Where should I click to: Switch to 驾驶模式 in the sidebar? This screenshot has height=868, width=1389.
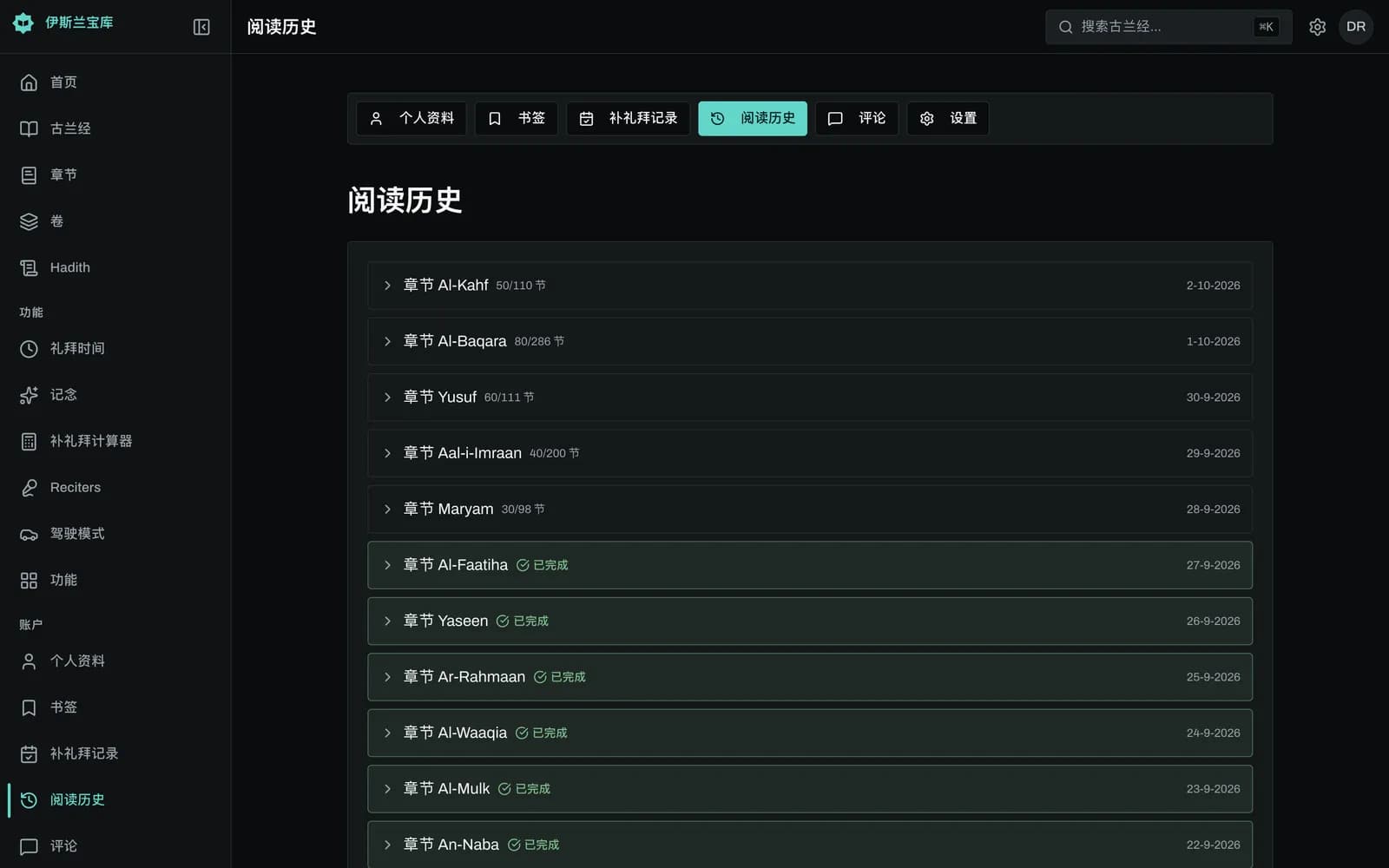point(115,534)
